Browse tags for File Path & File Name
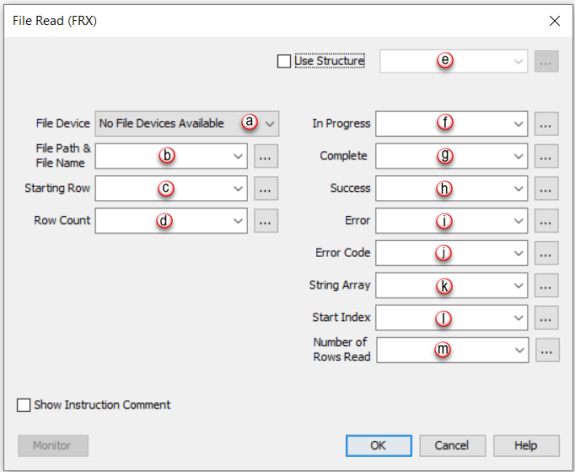 click(266, 156)
